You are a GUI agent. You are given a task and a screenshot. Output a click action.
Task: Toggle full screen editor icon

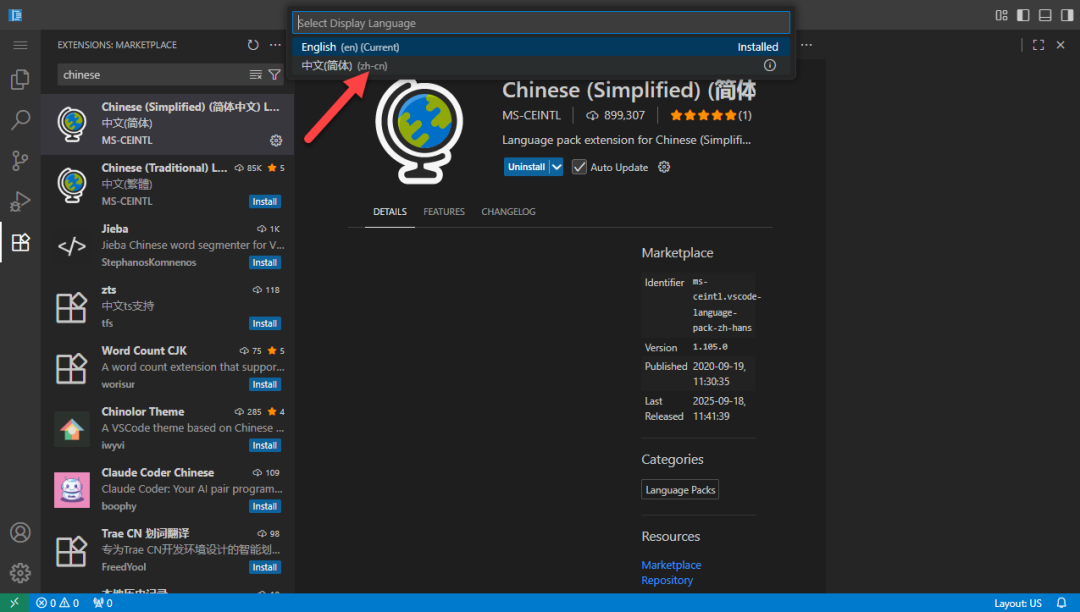[1039, 45]
